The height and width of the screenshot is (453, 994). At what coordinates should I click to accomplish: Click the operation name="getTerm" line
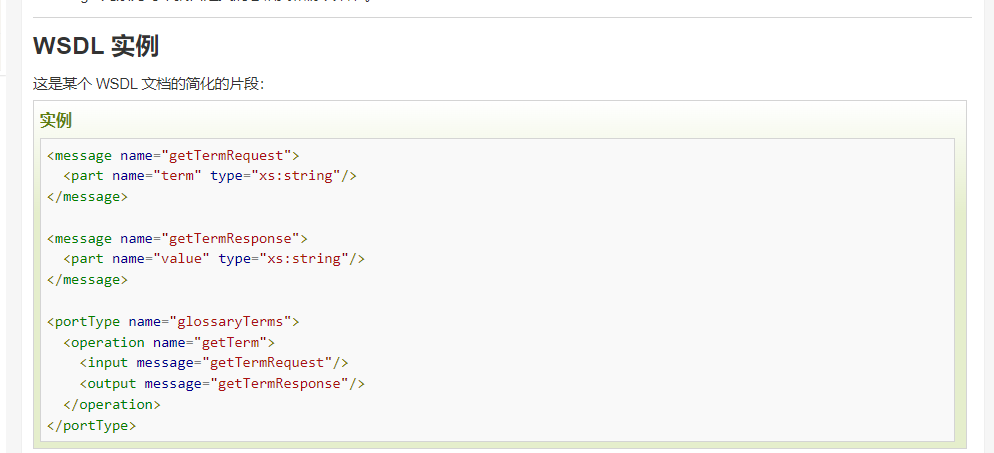click(169, 342)
